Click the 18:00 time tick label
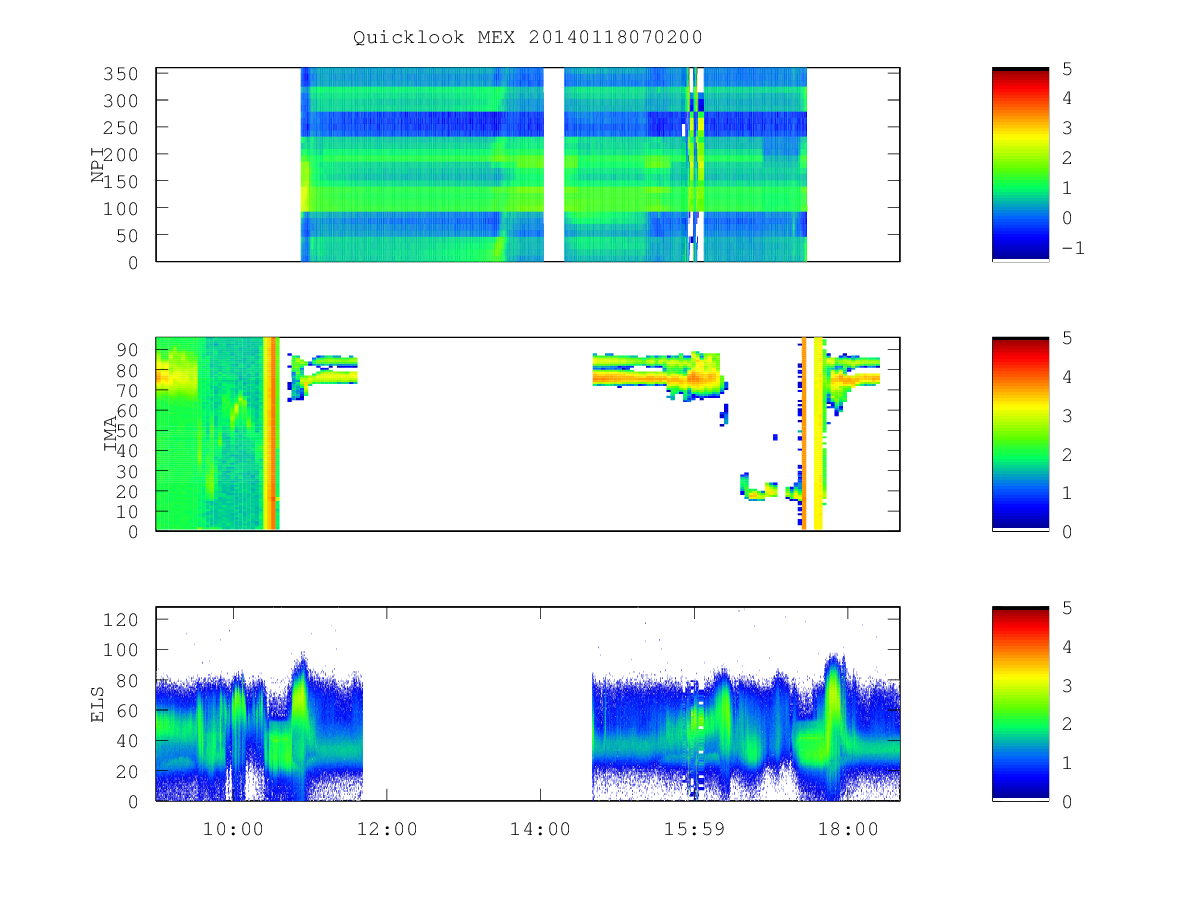This screenshot has height=900, width=1200. point(848,829)
